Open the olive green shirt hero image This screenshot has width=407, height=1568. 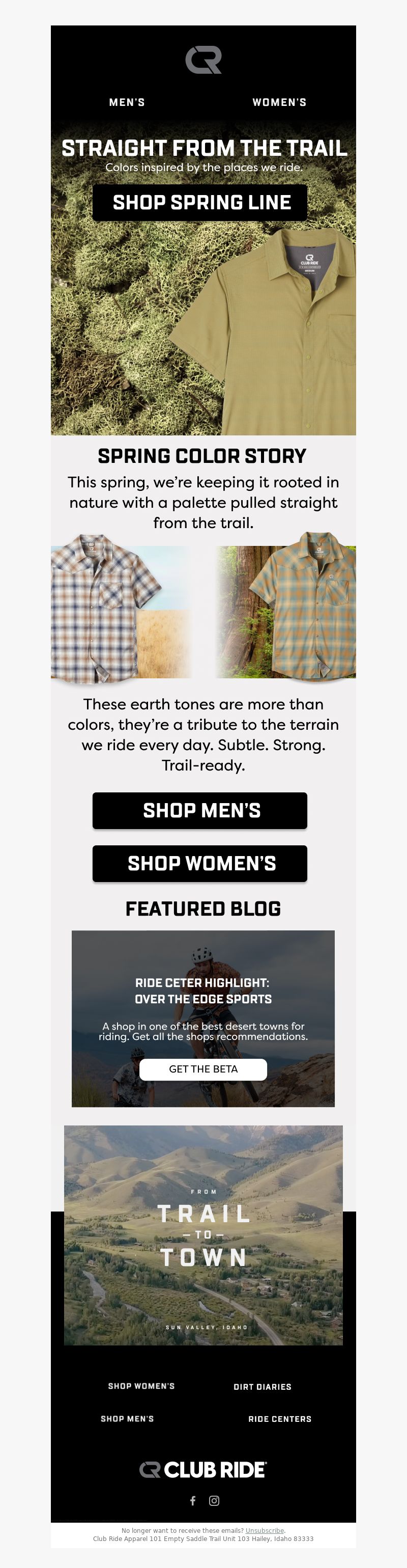(203, 277)
